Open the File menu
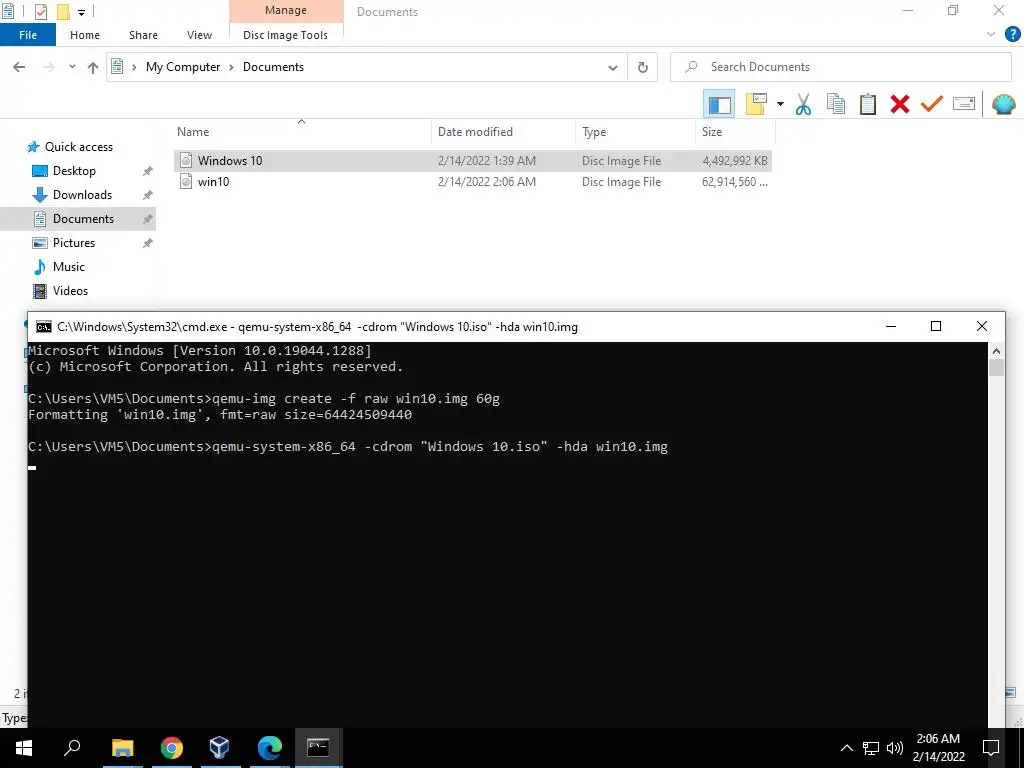Image resolution: width=1024 pixels, height=768 pixels. 28,35
